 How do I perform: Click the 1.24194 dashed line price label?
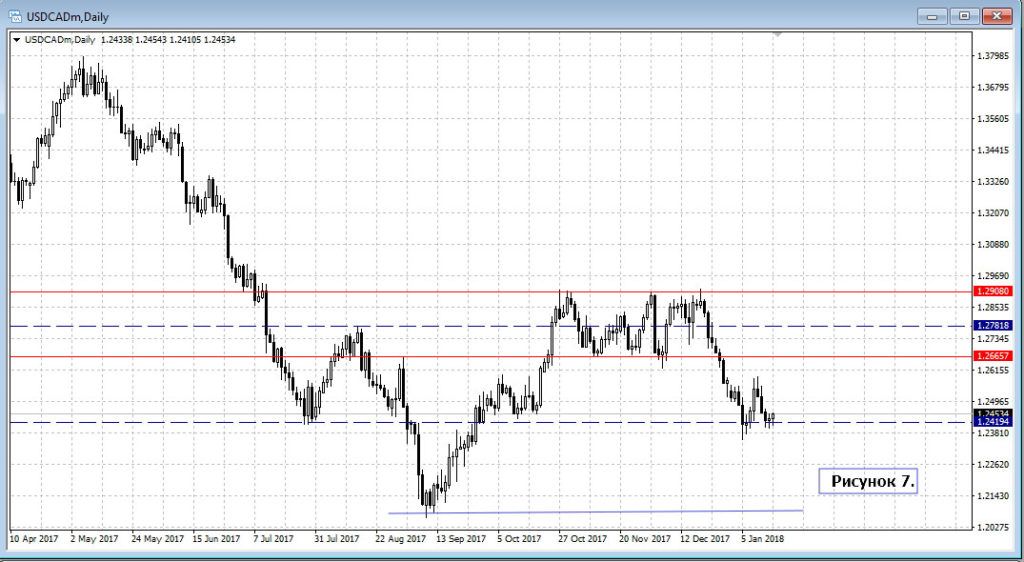(992, 423)
